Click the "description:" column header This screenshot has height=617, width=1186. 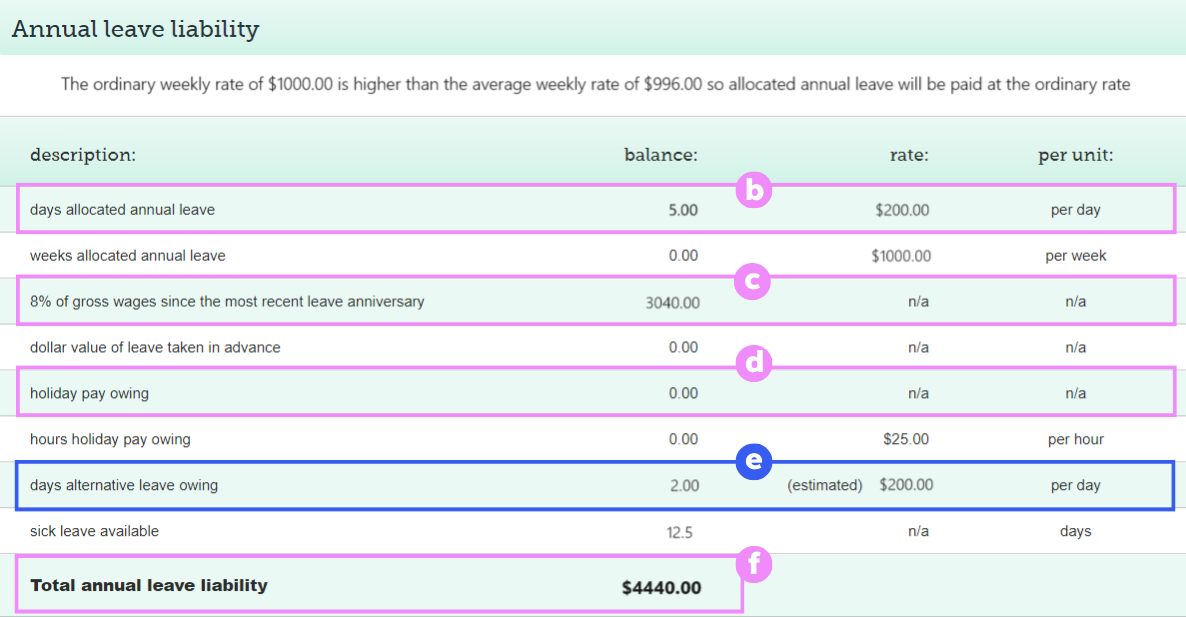(x=83, y=155)
